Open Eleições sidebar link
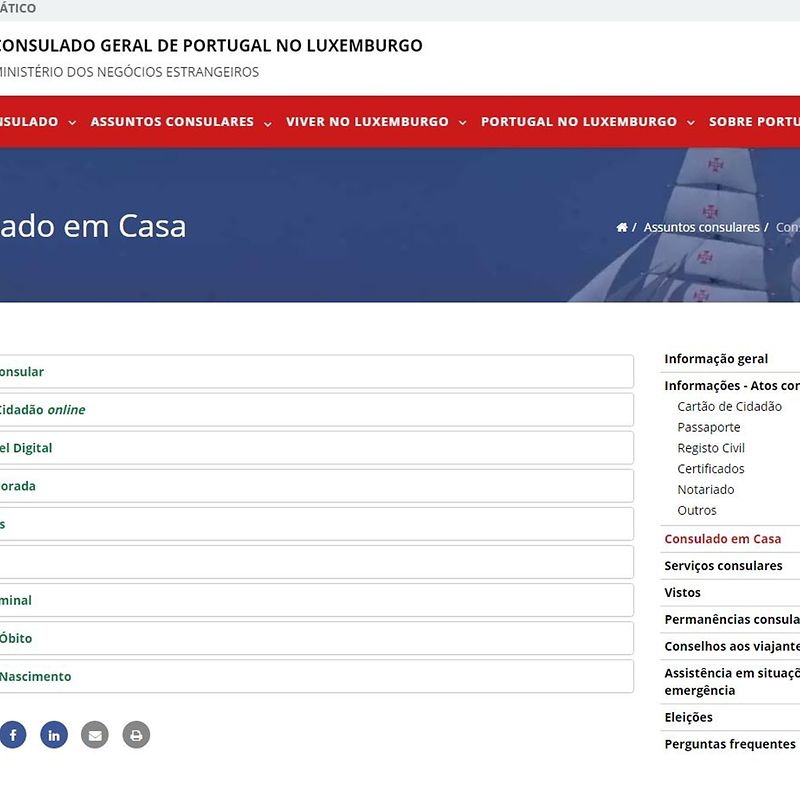This screenshot has width=800, height=800. (688, 717)
